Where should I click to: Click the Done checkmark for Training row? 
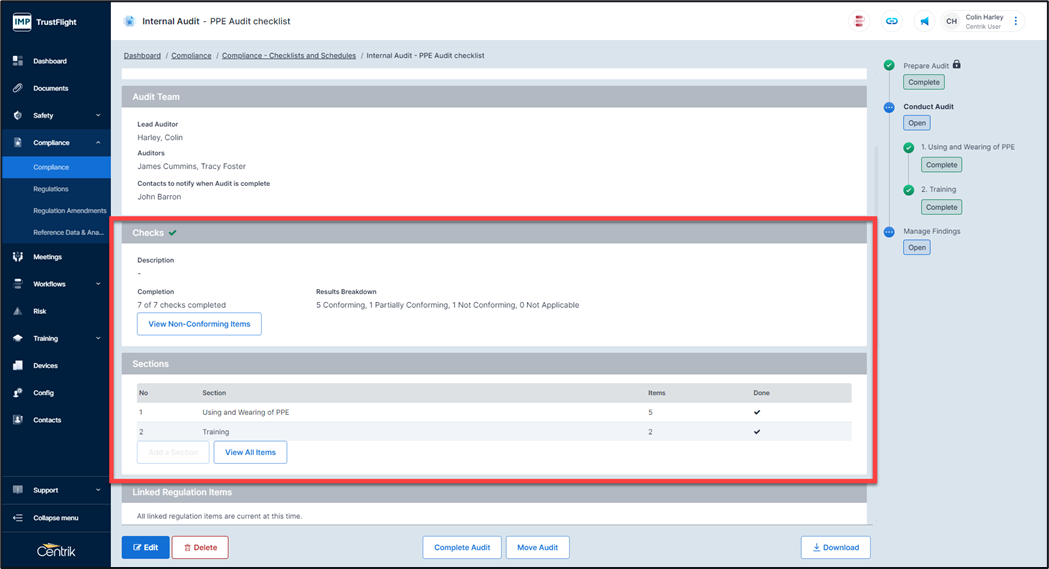(757, 432)
